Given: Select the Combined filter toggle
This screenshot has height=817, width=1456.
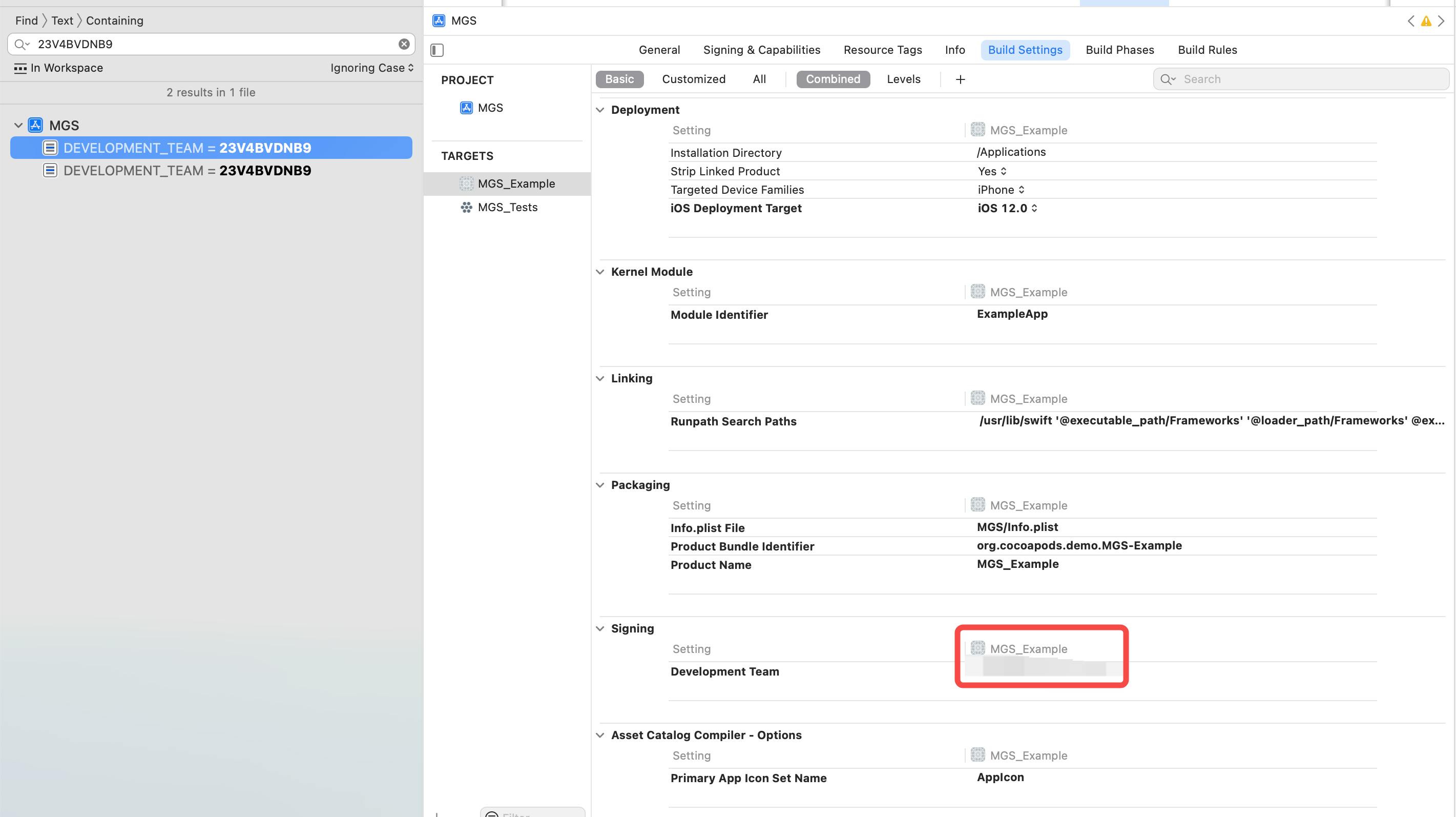Looking at the screenshot, I should click(834, 79).
